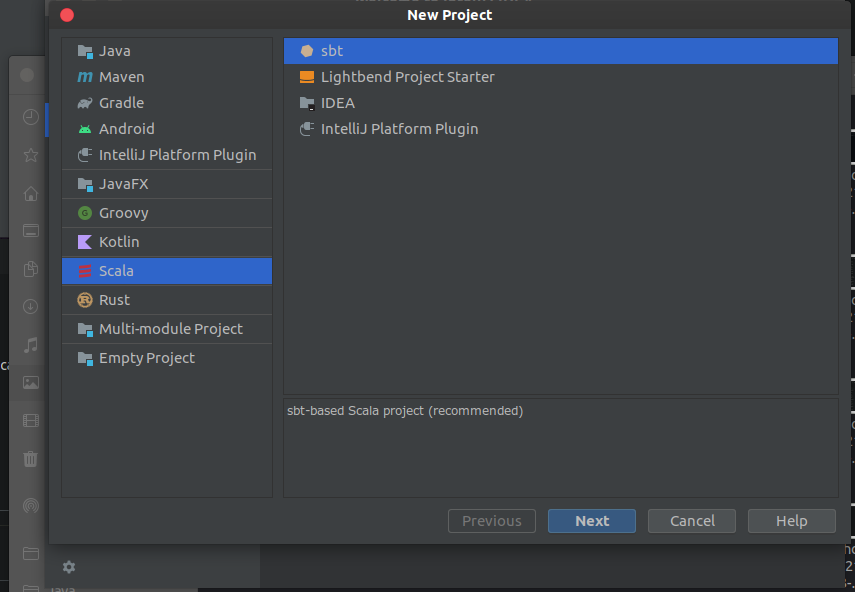The height and width of the screenshot is (592, 855).
Task: Pick the Android project type
Action: (x=126, y=129)
